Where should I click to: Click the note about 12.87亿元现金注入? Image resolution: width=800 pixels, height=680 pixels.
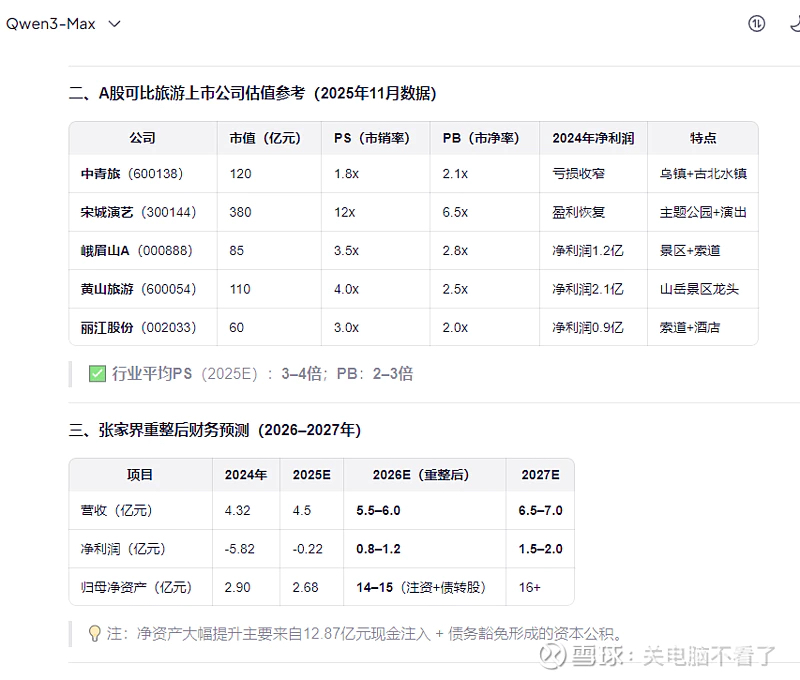[364, 634]
